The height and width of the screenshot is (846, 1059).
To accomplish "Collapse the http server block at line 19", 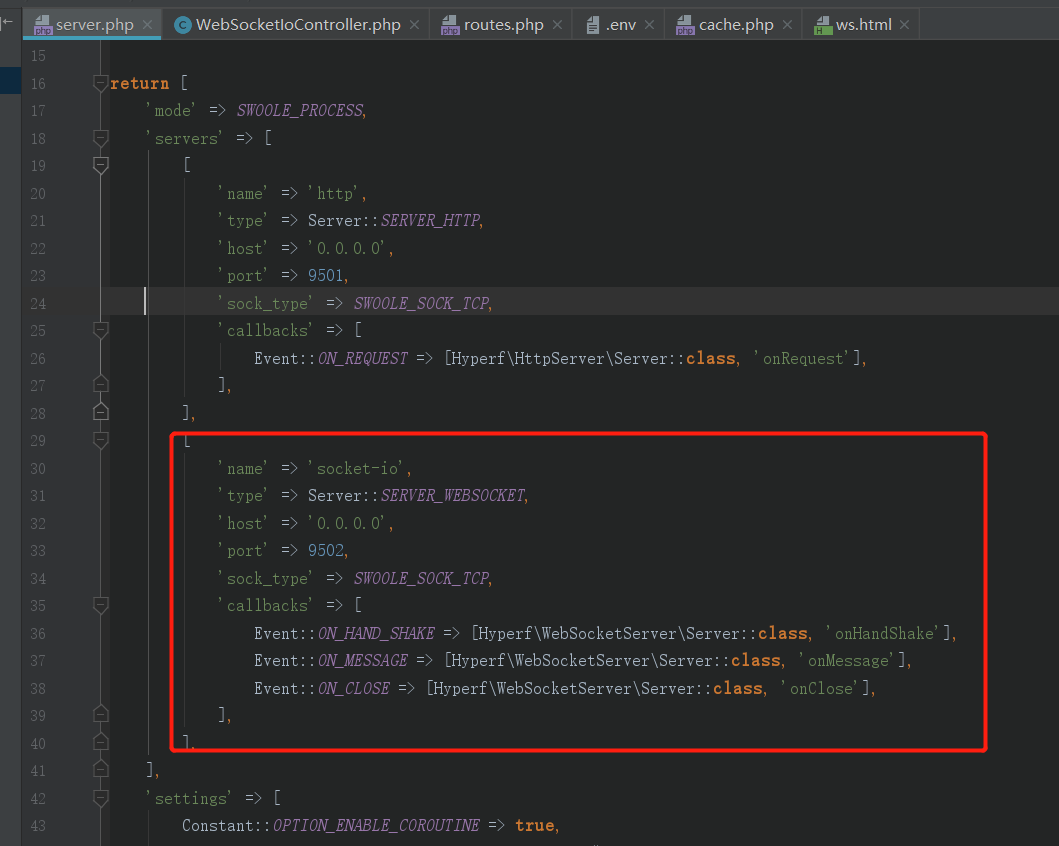I will click(101, 165).
